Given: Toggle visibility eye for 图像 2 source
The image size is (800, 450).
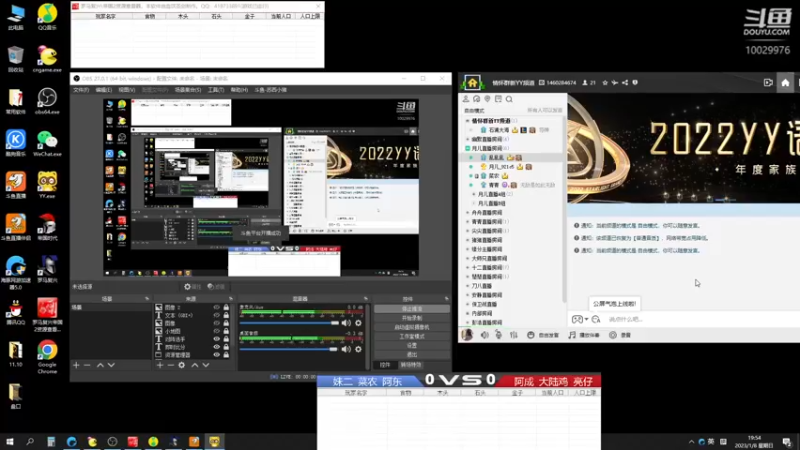Looking at the screenshot, I should 217,308.
